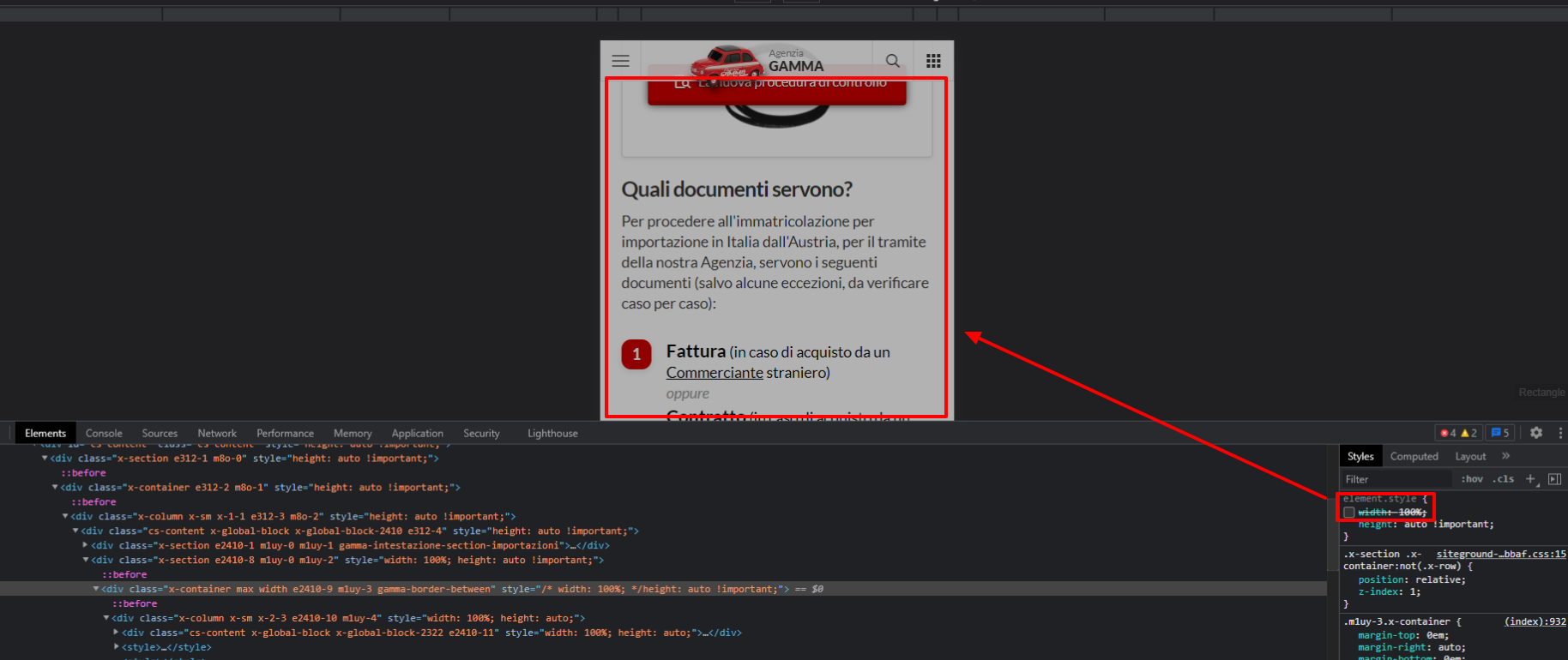Open the DevTools three-dot customize menu
This screenshot has height=660, width=1568.
tap(1560, 433)
